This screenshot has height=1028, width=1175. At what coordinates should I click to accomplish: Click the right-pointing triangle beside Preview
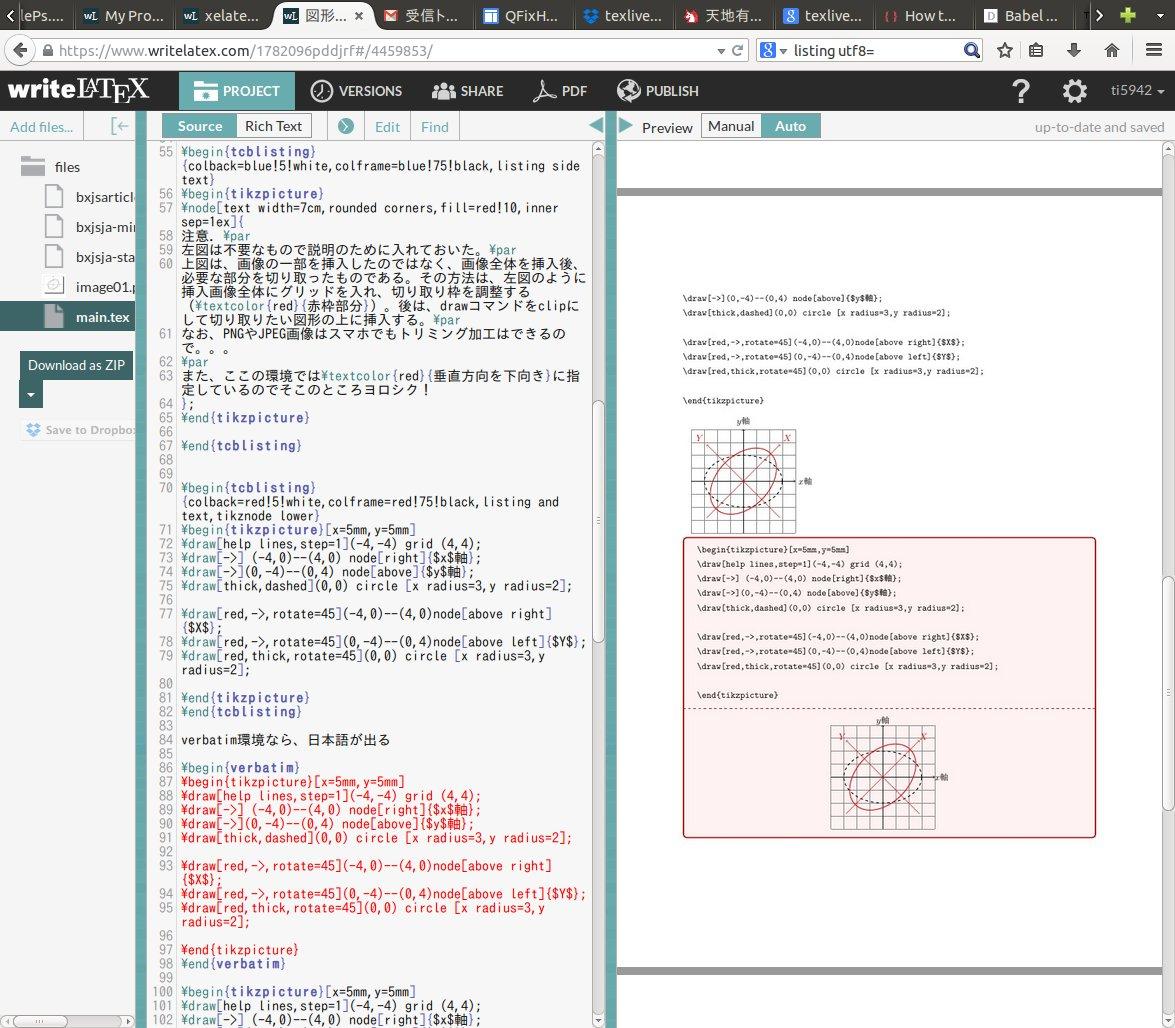[626, 125]
